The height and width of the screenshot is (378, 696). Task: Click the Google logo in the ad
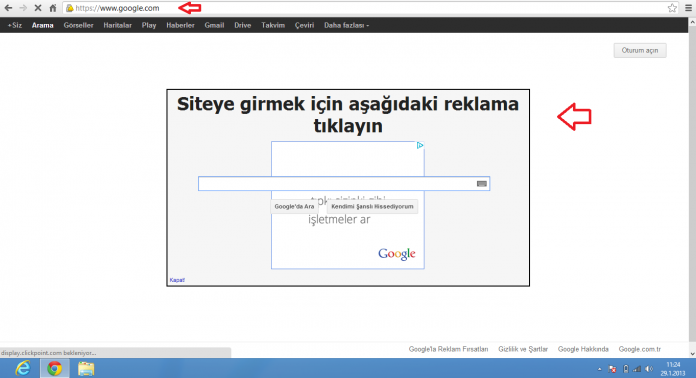click(396, 254)
